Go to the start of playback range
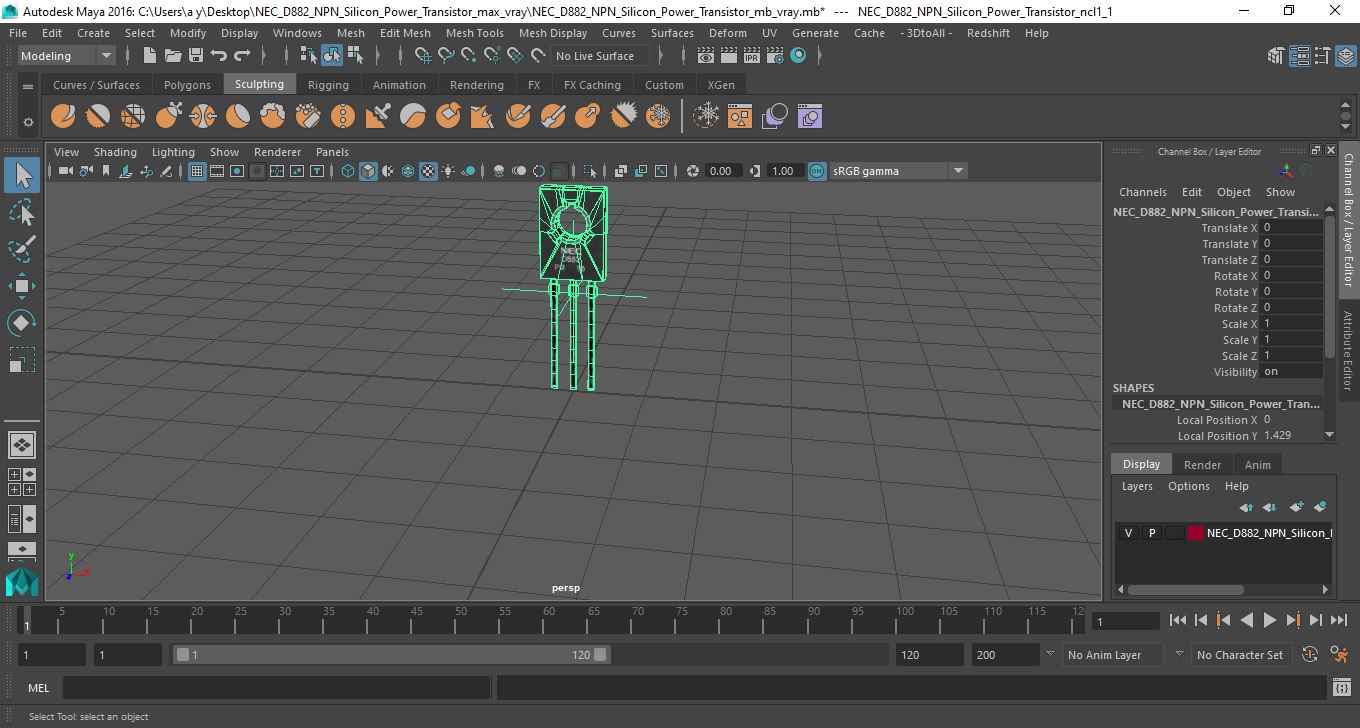The height and width of the screenshot is (728, 1360). 1178,620
